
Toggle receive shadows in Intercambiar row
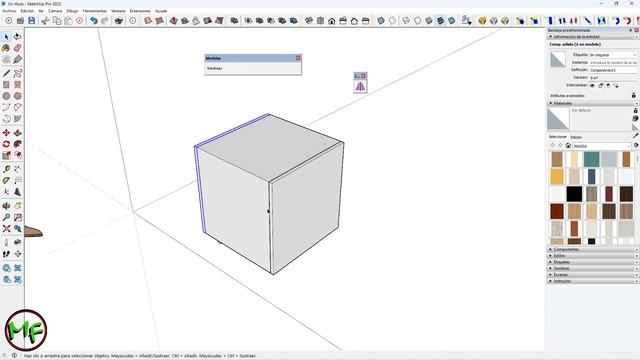(608, 85)
